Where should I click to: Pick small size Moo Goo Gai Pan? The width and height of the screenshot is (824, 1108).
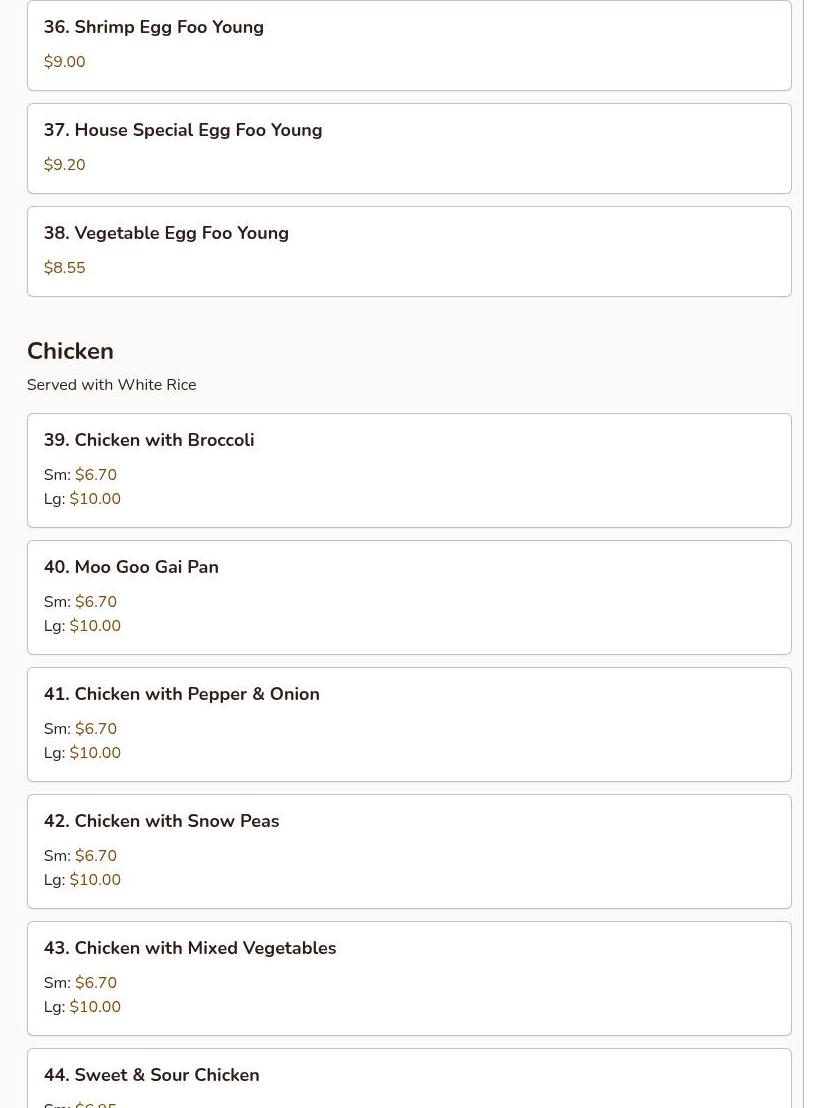tap(95, 602)
